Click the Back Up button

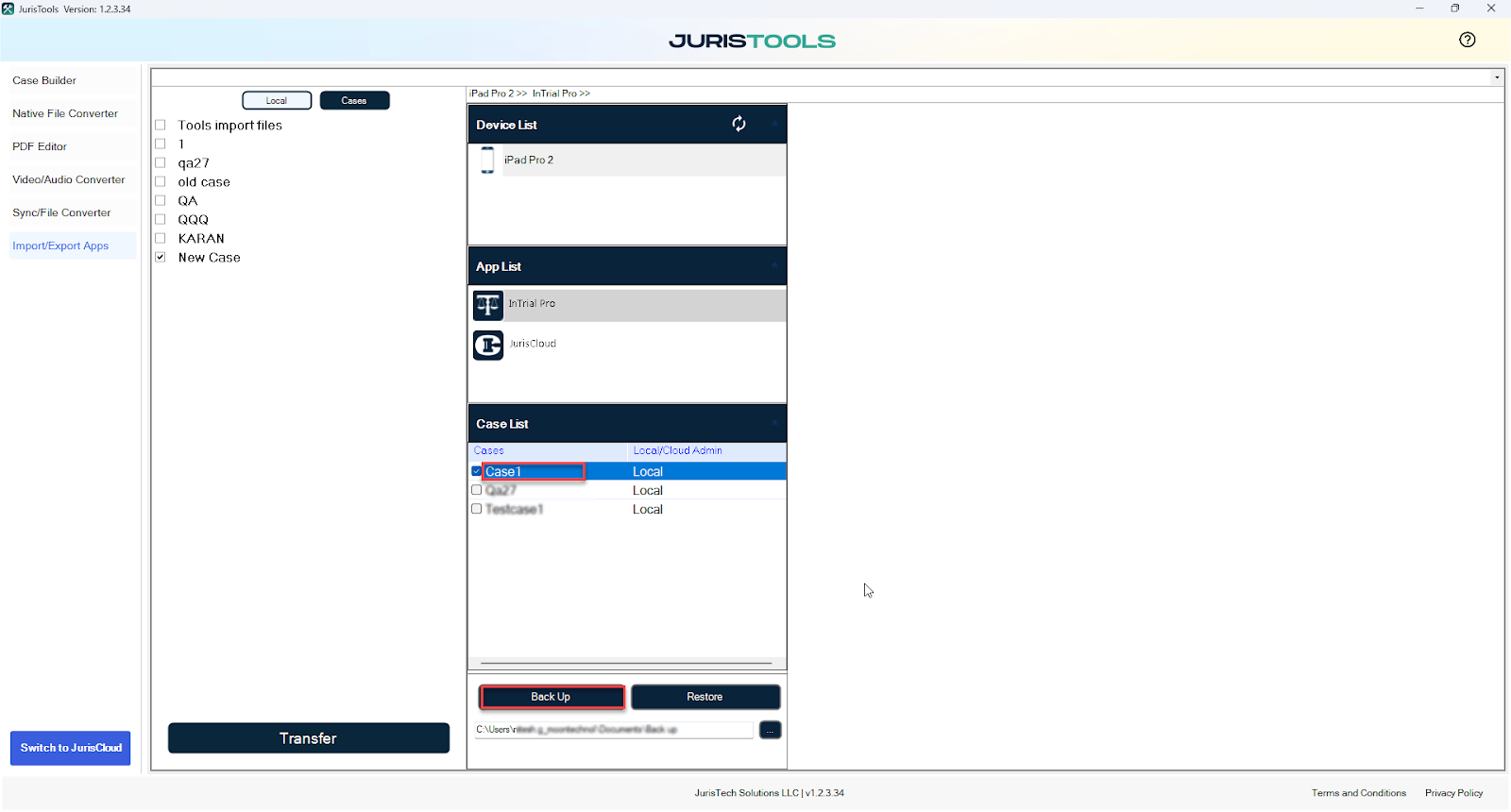coord(552,697)
